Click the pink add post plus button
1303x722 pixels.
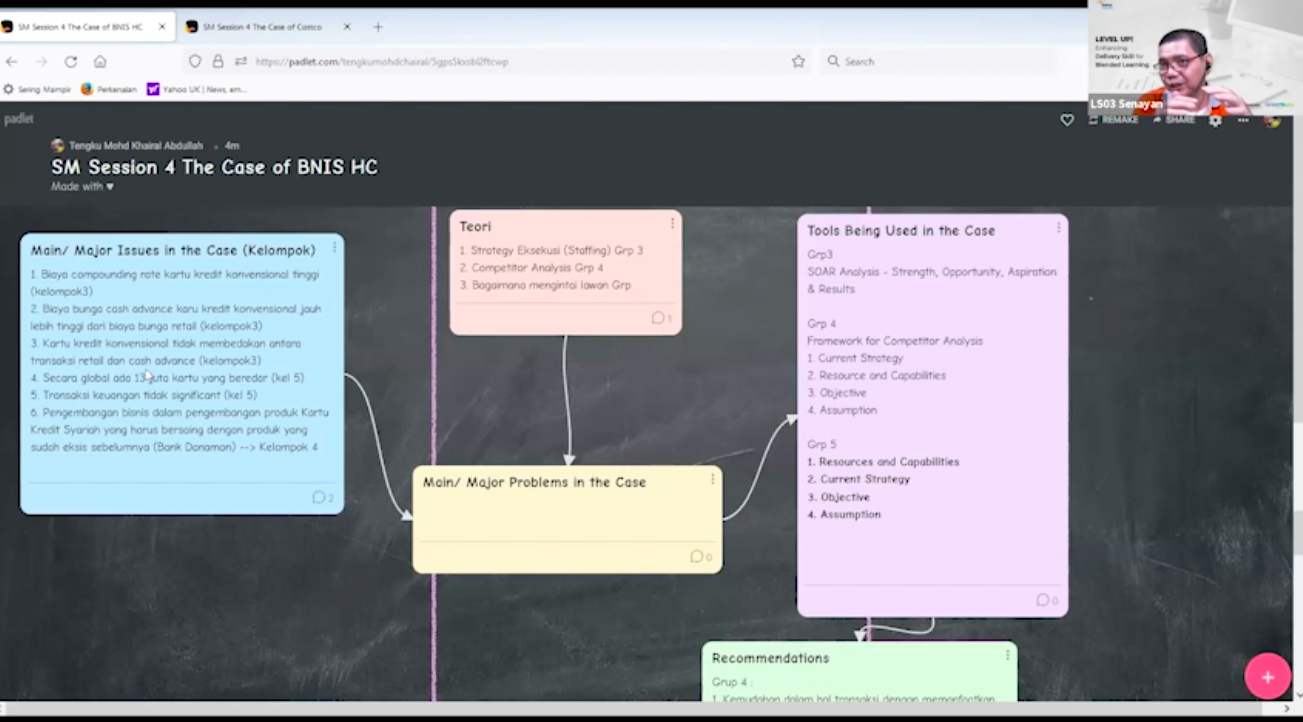tap(1267, 677)
